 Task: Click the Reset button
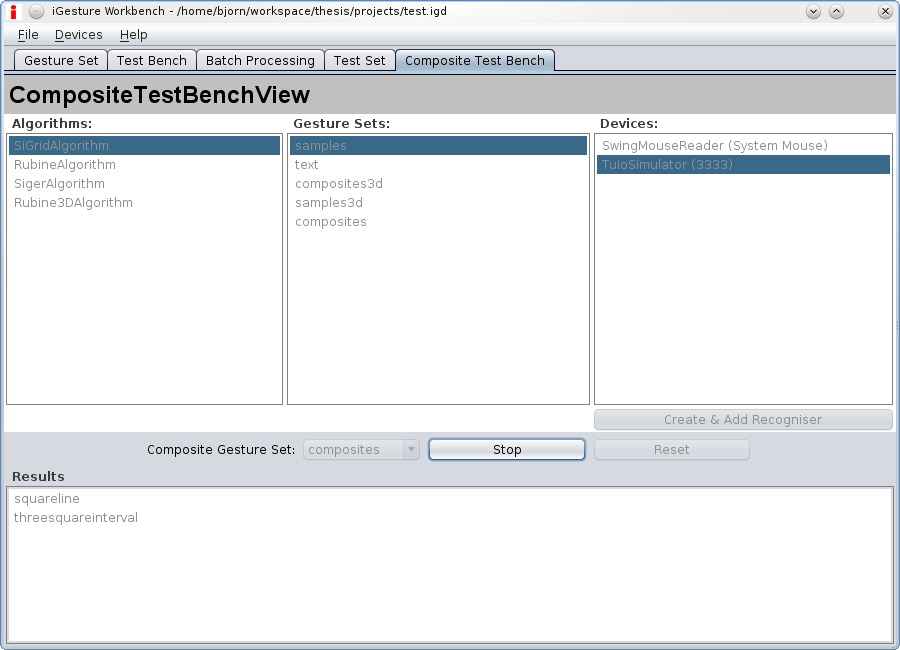click(x=671, y=450)
